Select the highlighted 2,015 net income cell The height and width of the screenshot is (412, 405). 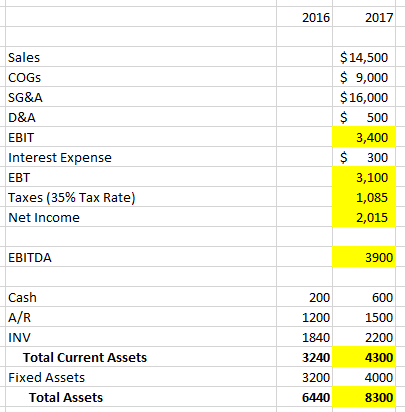364,217
